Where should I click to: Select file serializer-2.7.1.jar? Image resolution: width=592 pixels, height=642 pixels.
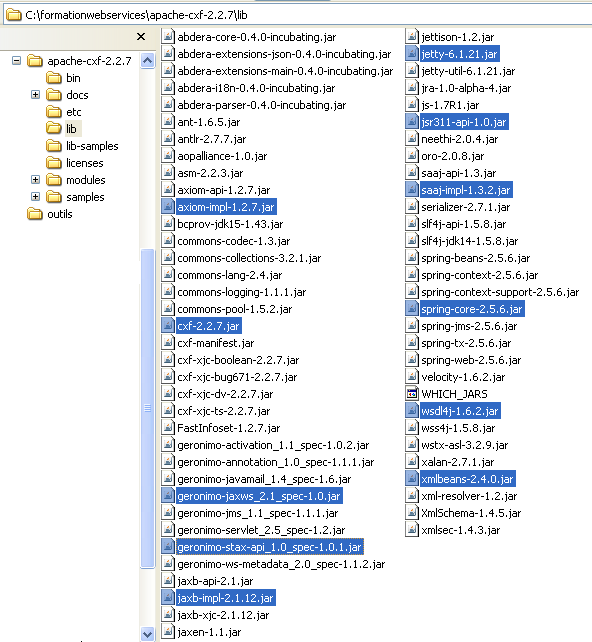(466, 207)
